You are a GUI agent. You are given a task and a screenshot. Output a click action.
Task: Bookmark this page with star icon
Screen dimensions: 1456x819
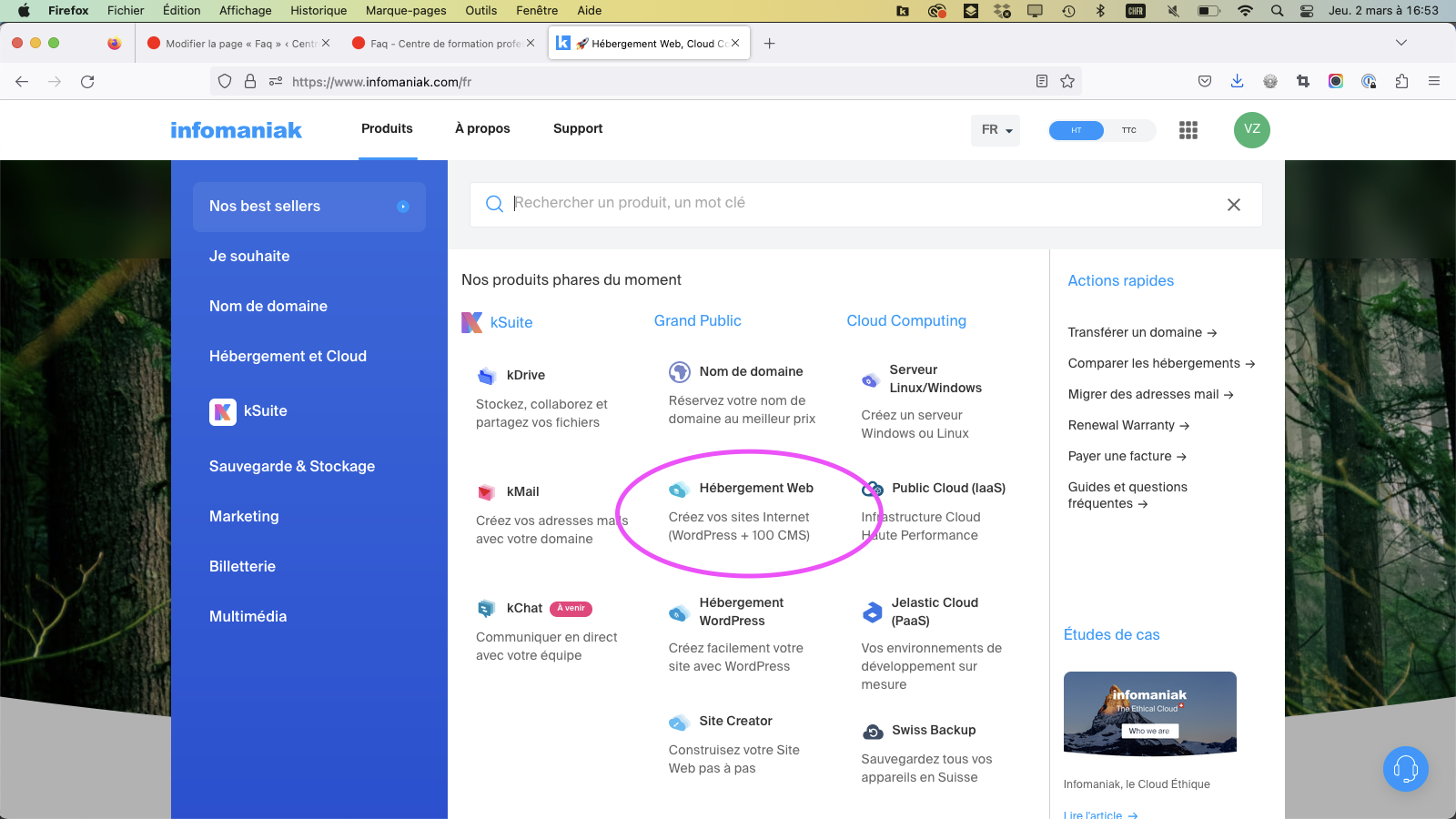[x=1067, y=81]
